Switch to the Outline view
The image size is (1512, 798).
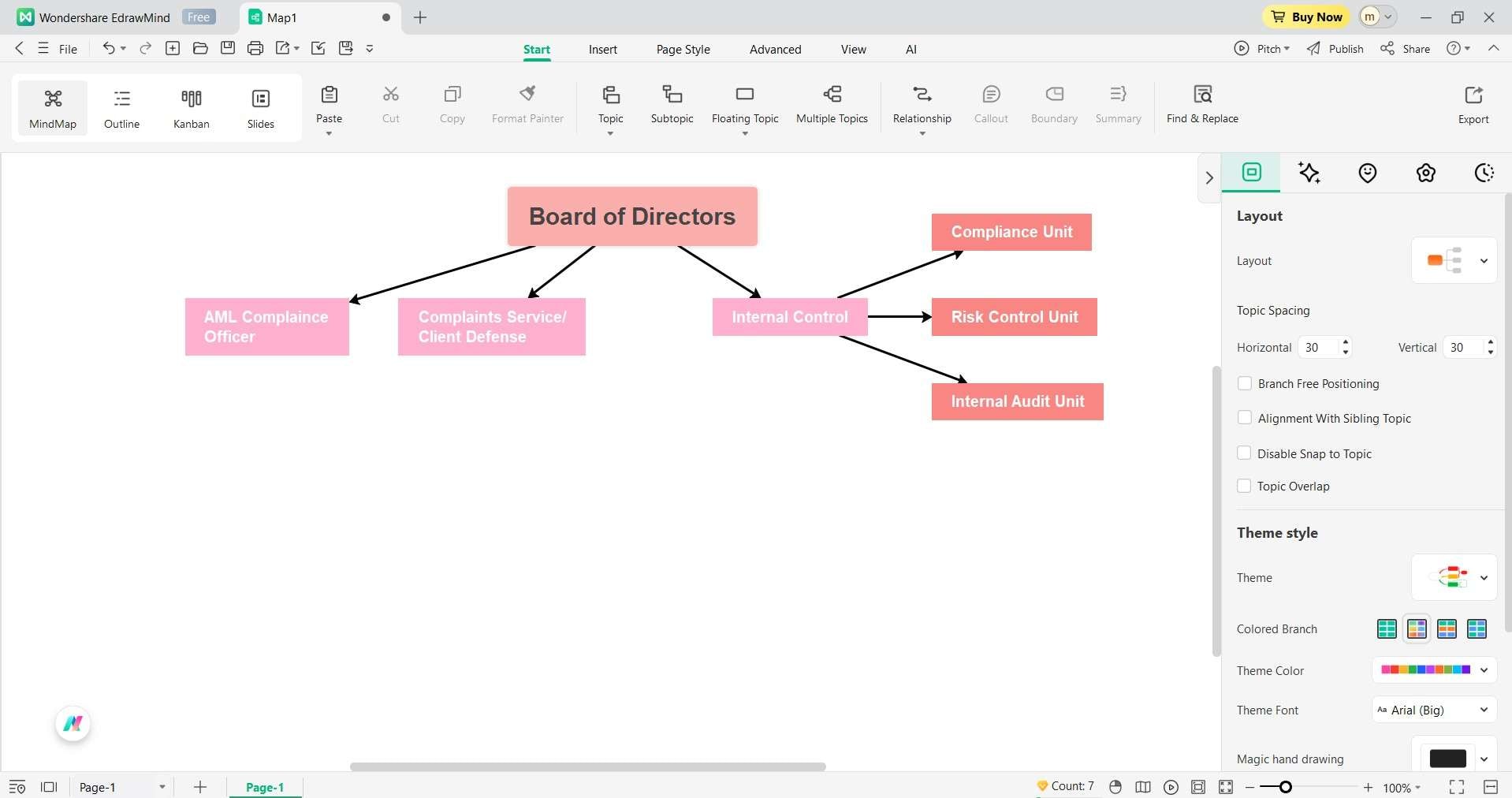click(x=121, y=107)
